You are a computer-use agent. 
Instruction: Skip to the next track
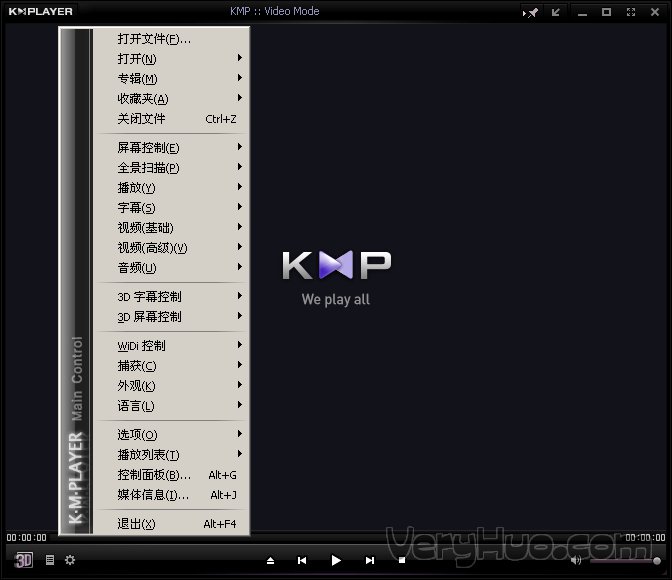coord(370,560)
